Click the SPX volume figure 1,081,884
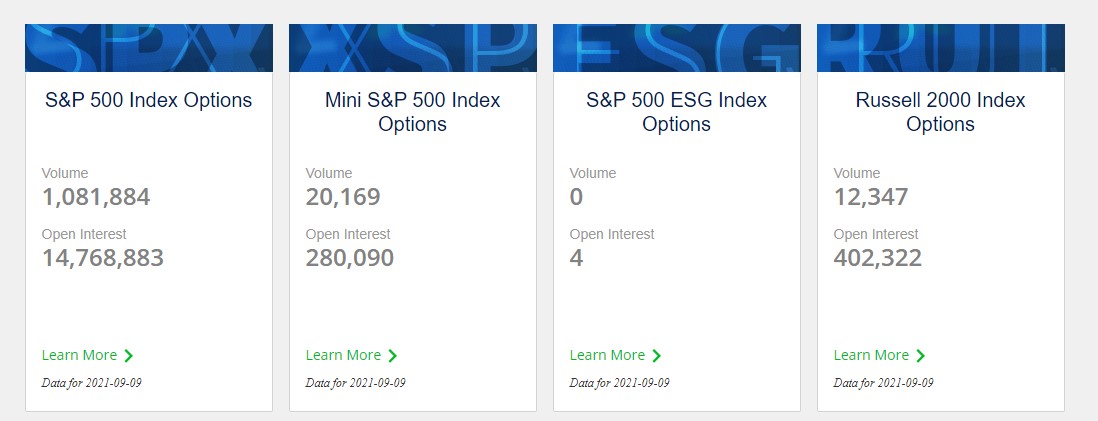Image resolution: width=1098 pixels, height=421 pixels. [96, 197]
